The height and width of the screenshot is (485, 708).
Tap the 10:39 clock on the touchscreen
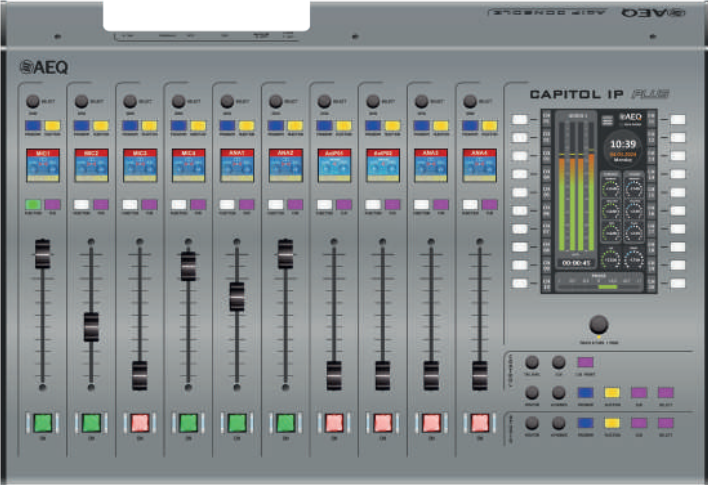tap(623, 144)
